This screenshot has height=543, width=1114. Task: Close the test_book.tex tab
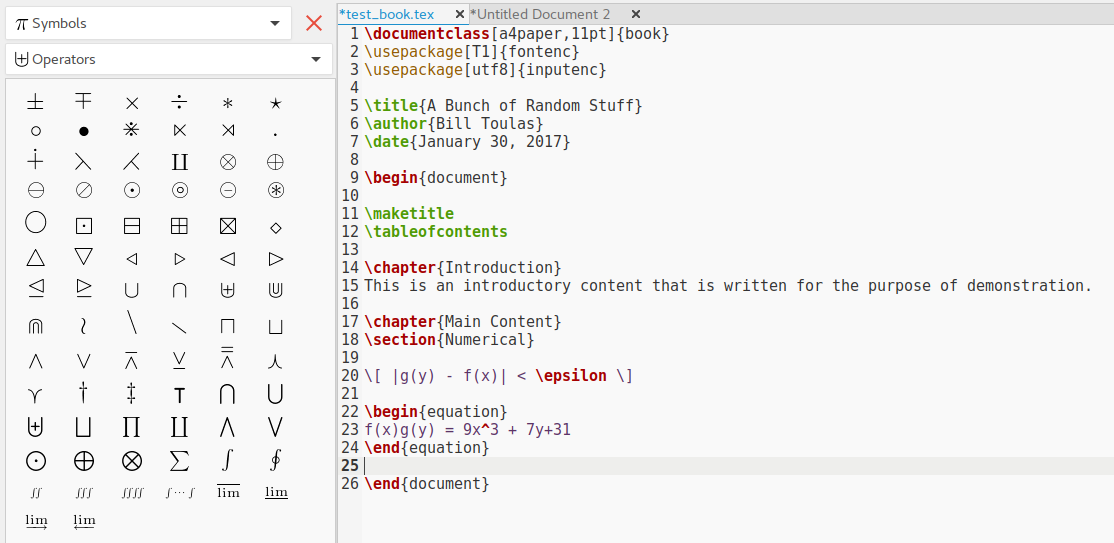[460, 14]
